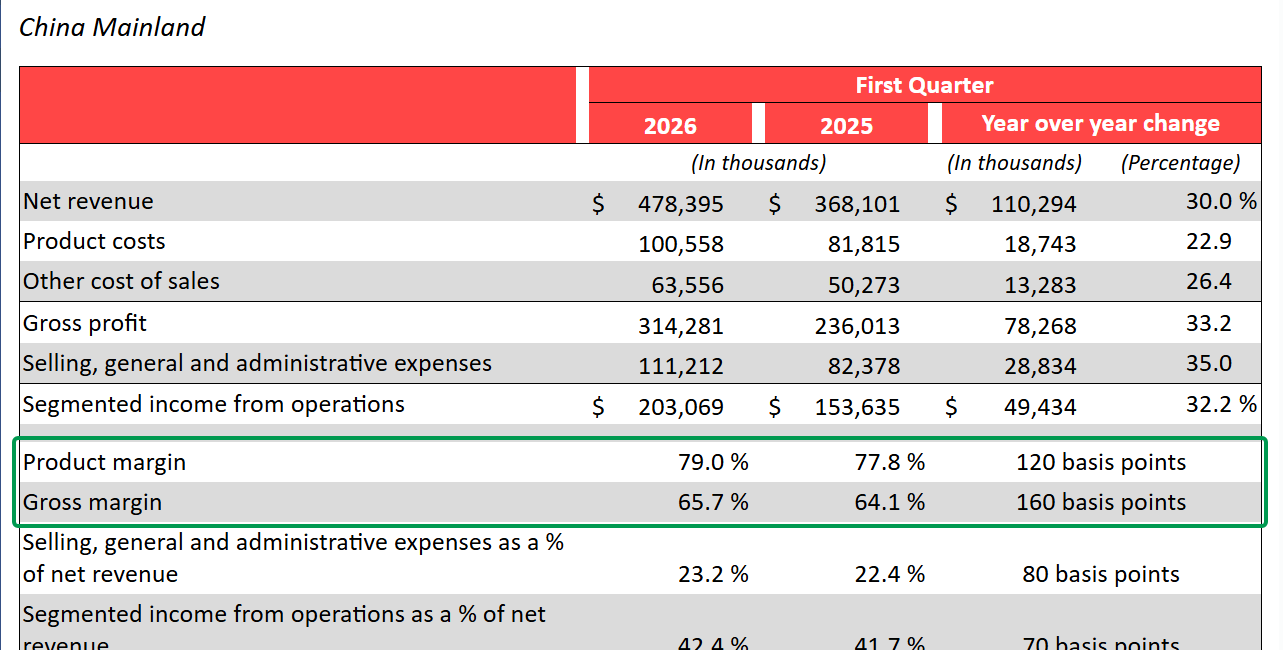The width and height of the screenshot is (1283, 650).
Task: Click the value 50,273
Action: pos(864,284)
